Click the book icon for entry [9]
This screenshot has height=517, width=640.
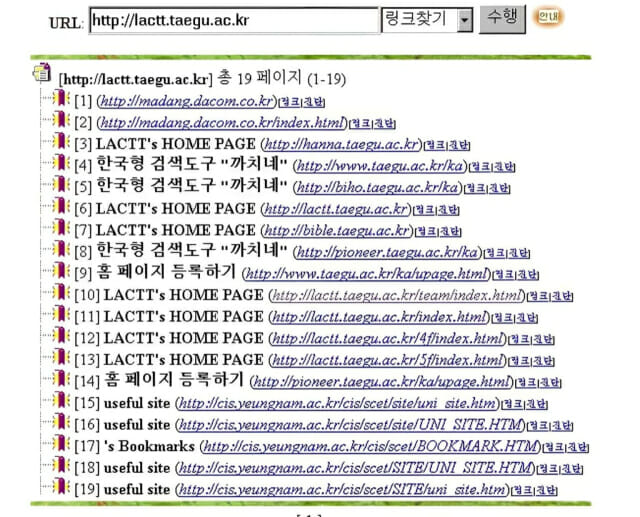[62, 273]
